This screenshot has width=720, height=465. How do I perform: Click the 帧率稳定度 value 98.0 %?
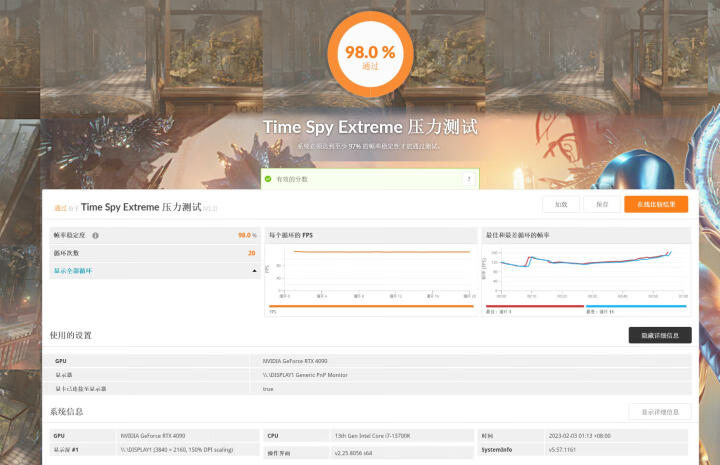click(247, 235)
